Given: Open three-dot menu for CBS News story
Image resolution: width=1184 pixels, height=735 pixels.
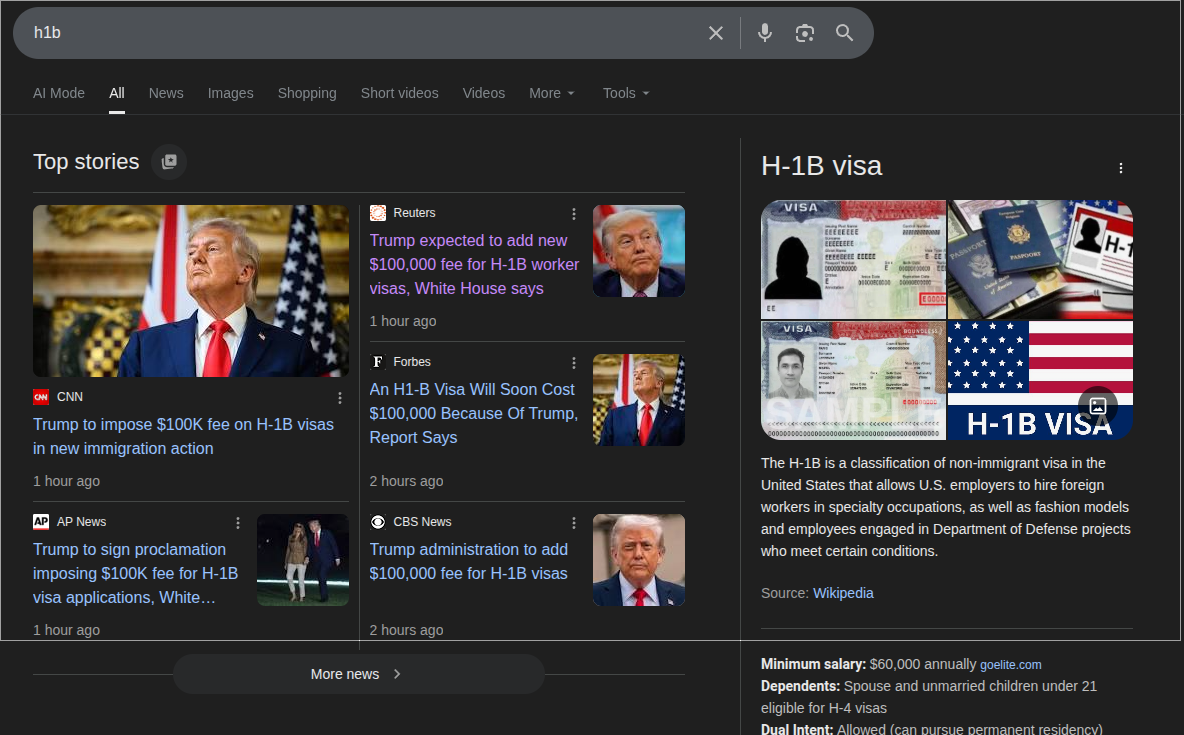Looking at the screenshot, I should [x=574, y=523].
